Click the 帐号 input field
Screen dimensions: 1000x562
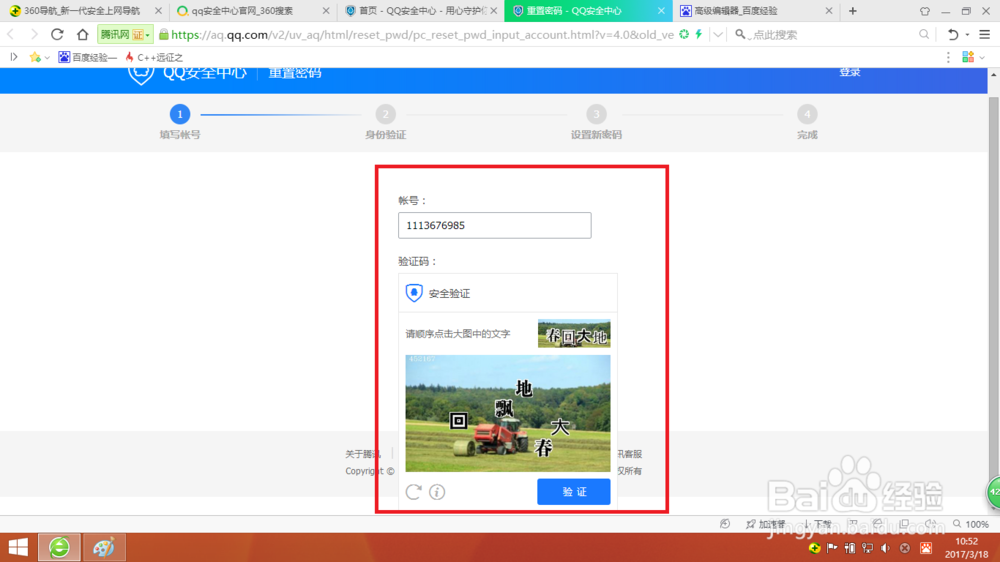(x=494, y=225)
